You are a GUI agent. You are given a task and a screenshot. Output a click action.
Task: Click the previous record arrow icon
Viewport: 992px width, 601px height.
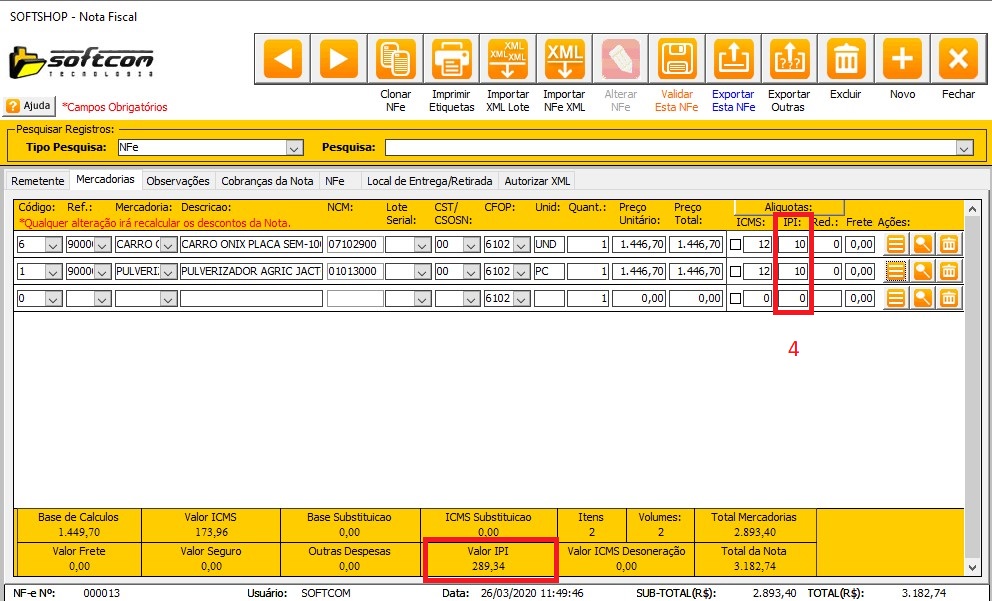tap(283, 59)
